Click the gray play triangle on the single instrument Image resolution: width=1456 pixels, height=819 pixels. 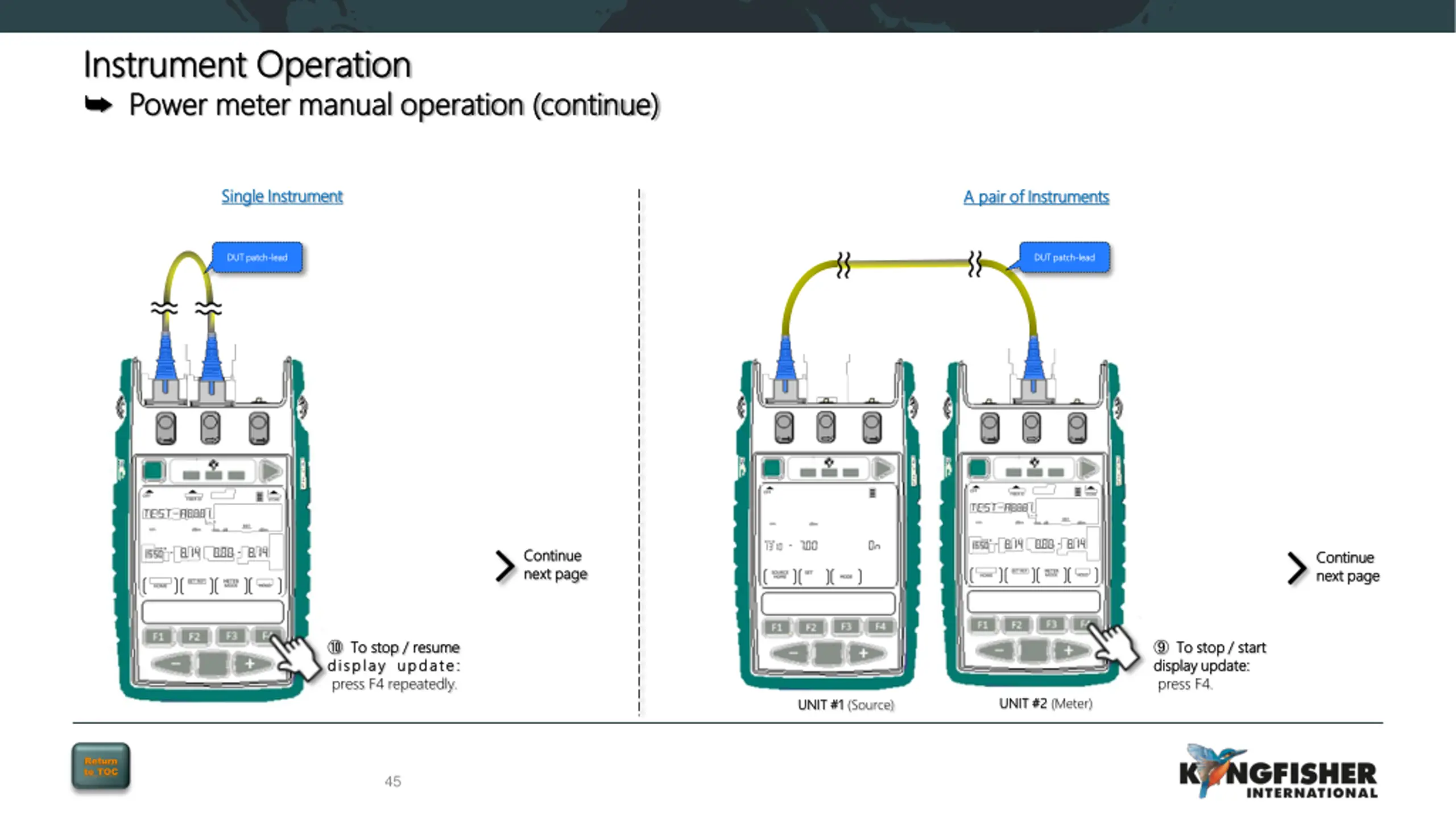(x=271, y=471)
